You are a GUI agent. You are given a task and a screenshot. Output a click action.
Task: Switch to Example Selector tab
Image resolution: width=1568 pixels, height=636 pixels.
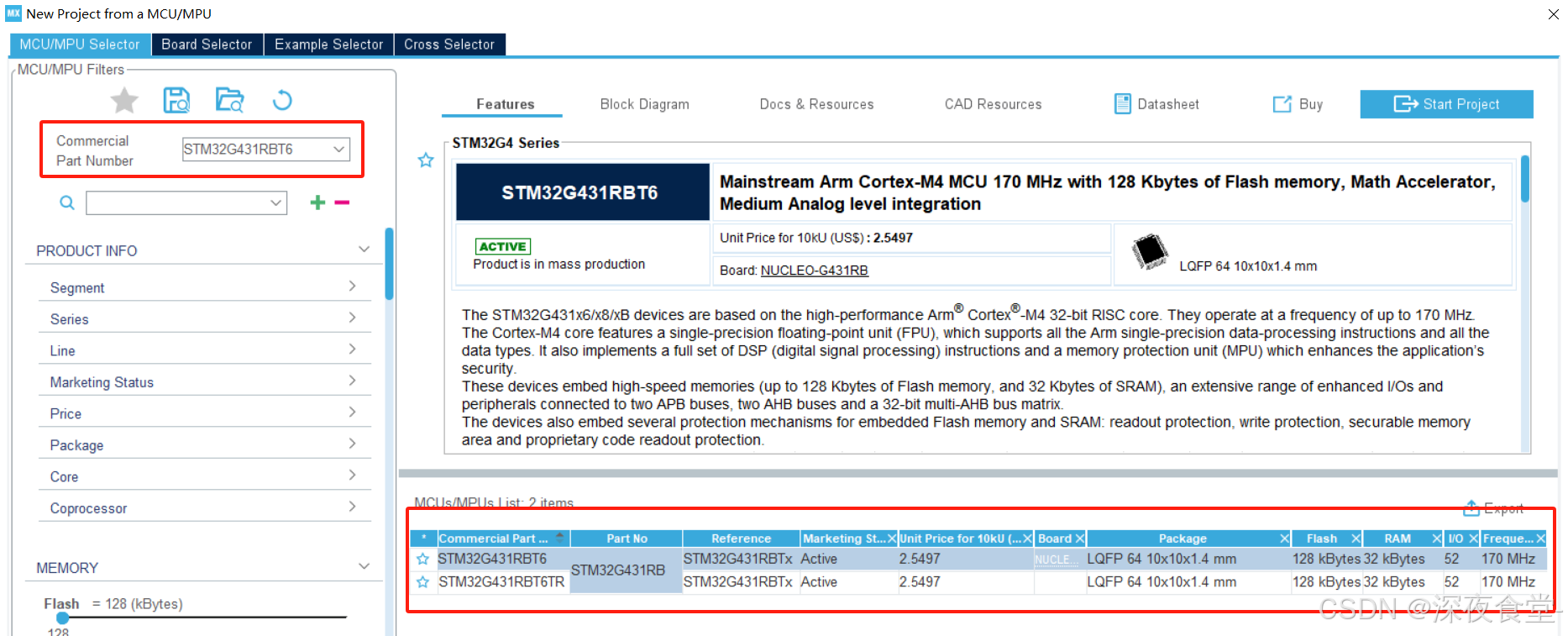[328, 45]
